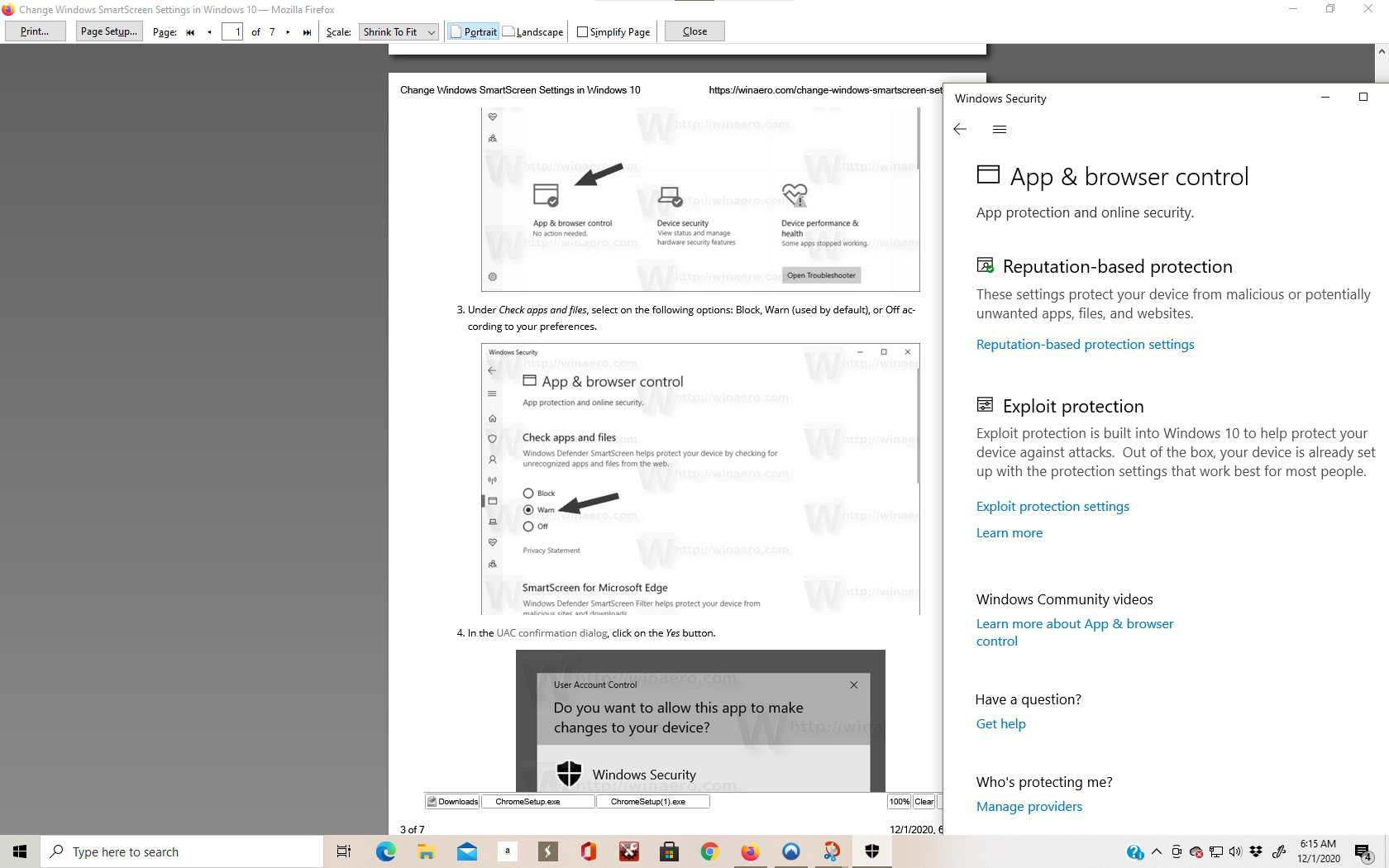Open the Windows Security hamburger menu
Screen dimensions: 1389x868
pos(999,129)
